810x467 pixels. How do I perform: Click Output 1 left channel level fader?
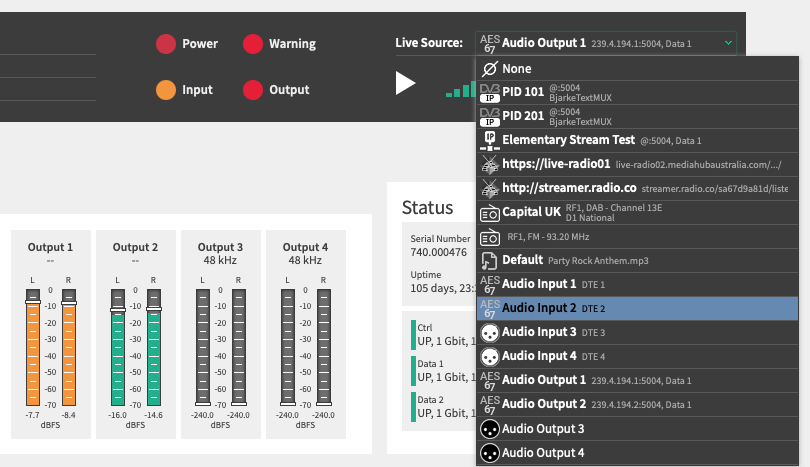click(32, 301)
